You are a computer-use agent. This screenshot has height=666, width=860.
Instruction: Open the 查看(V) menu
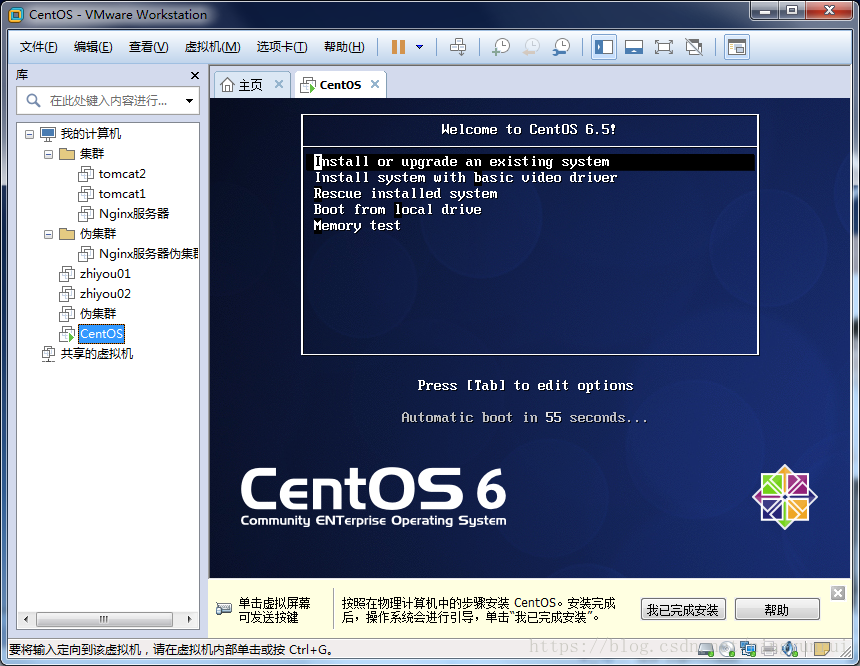pyautogui.click(x=149, y=47)
